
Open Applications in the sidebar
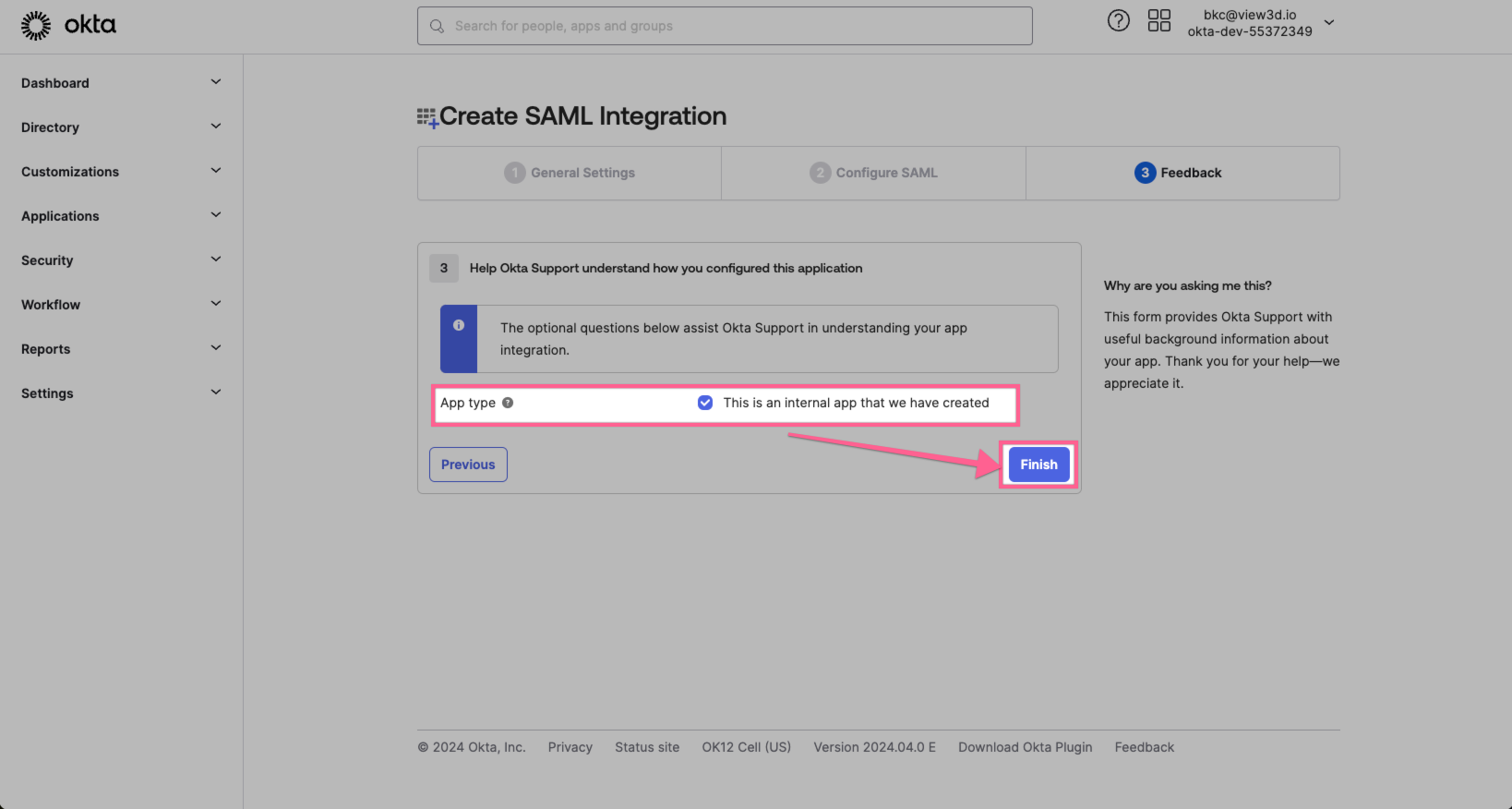click(60, 216)
